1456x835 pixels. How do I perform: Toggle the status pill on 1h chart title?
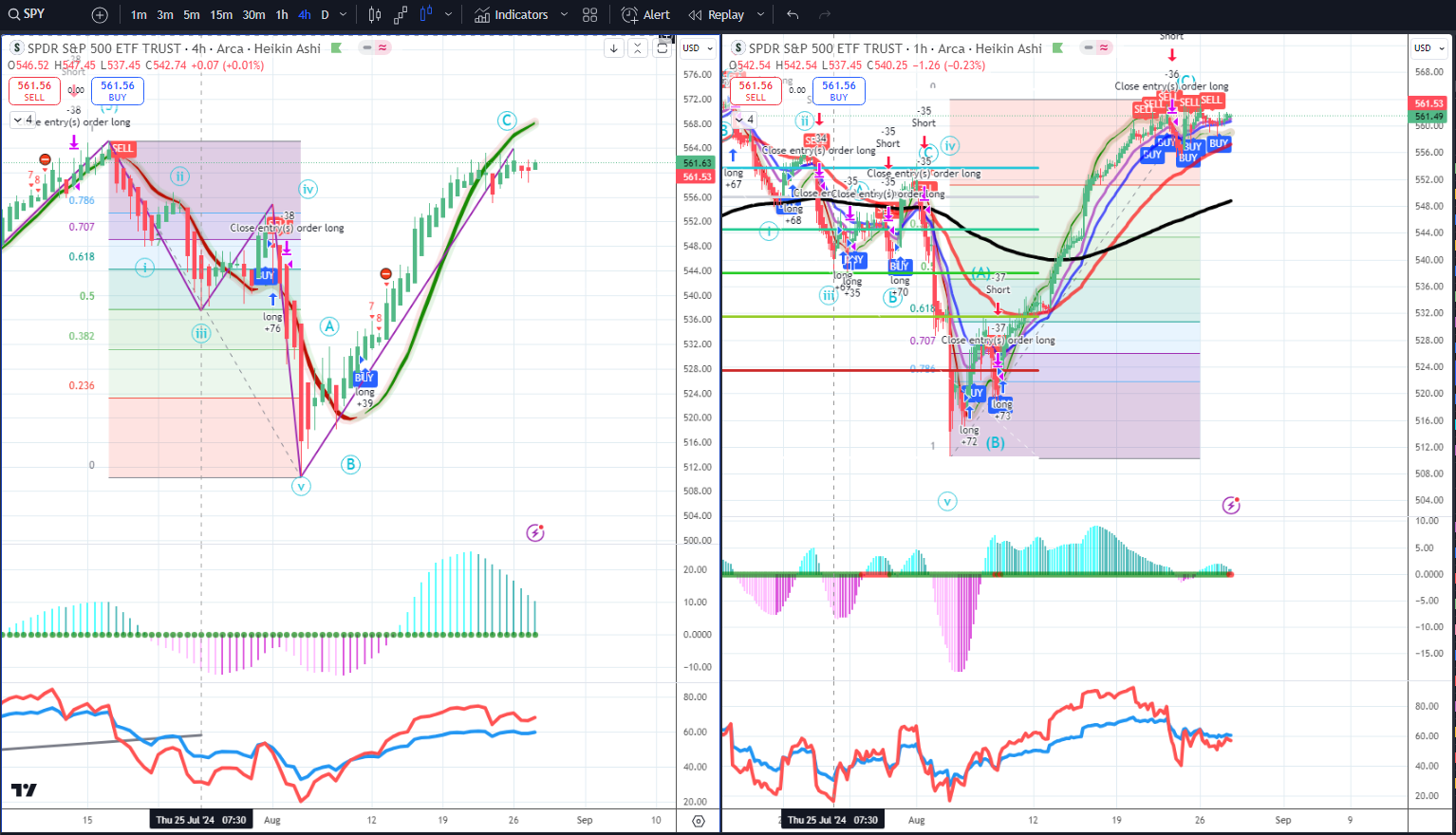[1096, 47]
